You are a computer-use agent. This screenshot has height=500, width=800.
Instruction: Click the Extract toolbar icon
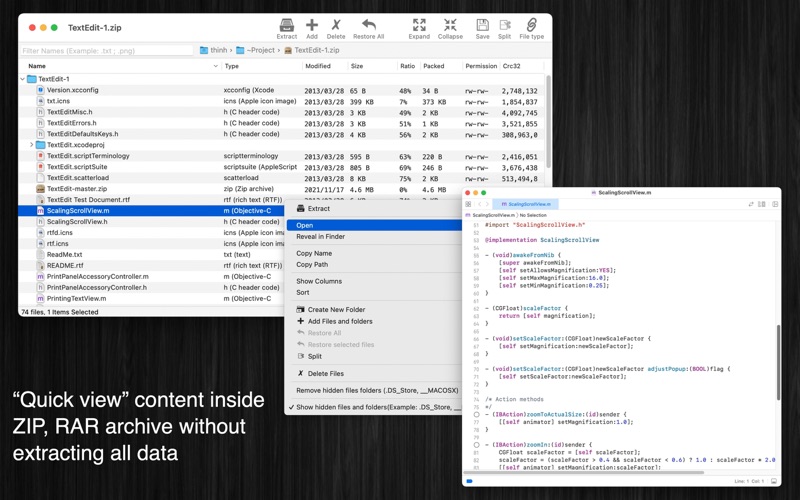tap(287, 25)
